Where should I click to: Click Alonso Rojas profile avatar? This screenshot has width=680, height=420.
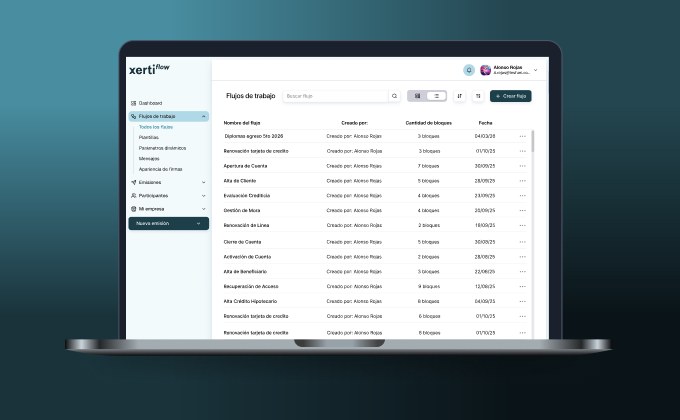(485, 70)
